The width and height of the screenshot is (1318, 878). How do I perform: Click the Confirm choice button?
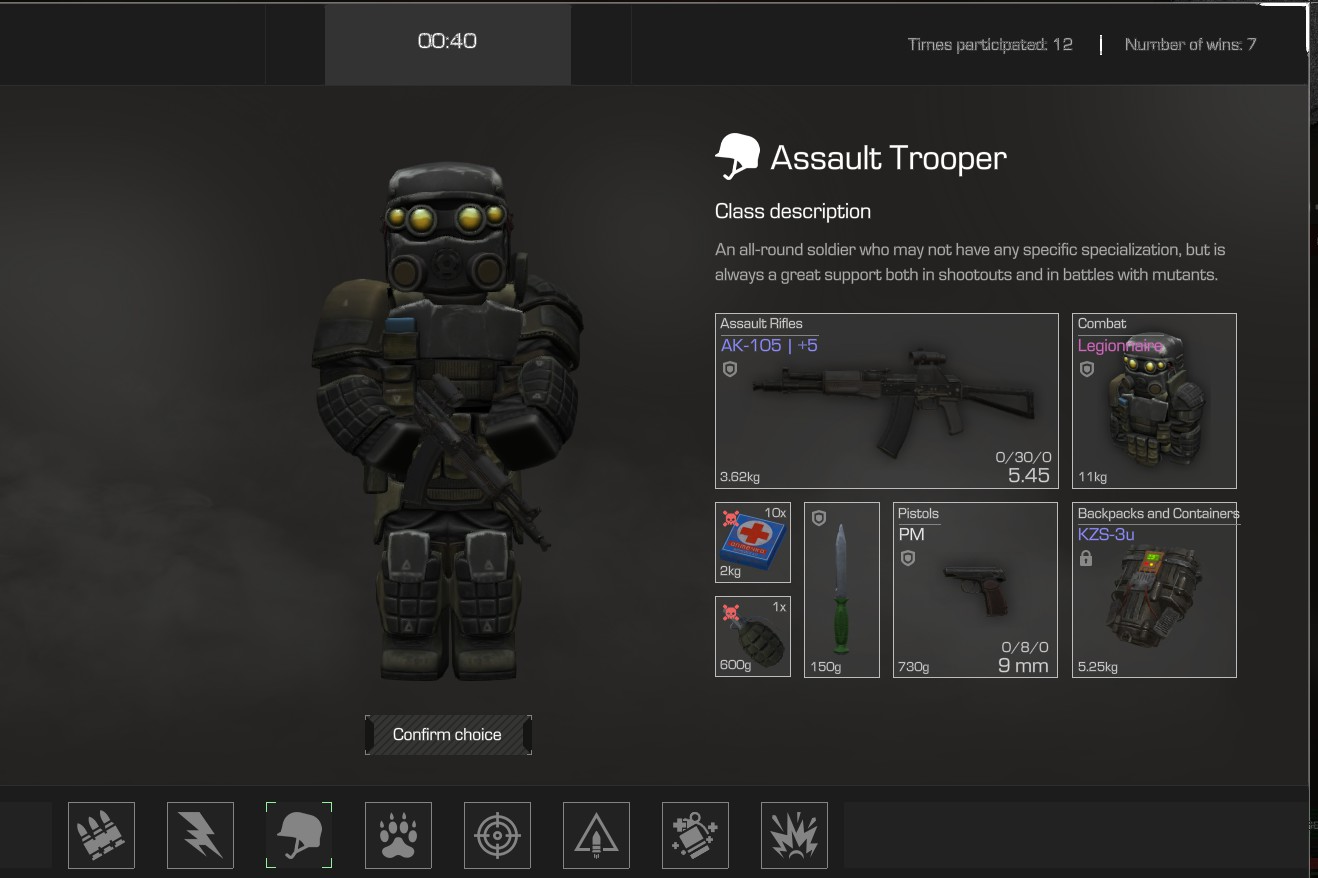(448, 735)
